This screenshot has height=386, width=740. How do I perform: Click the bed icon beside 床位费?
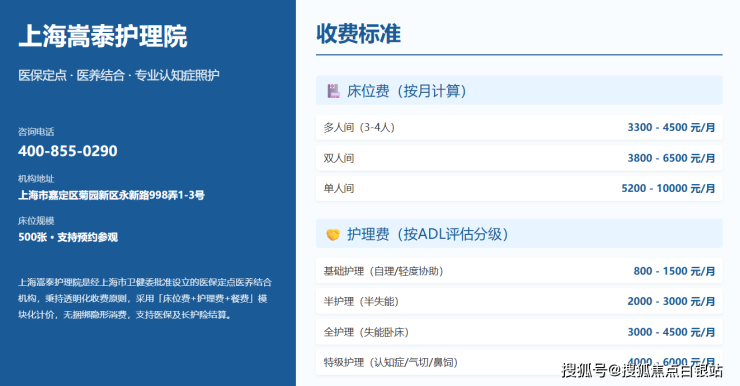[x=334, y=91]
